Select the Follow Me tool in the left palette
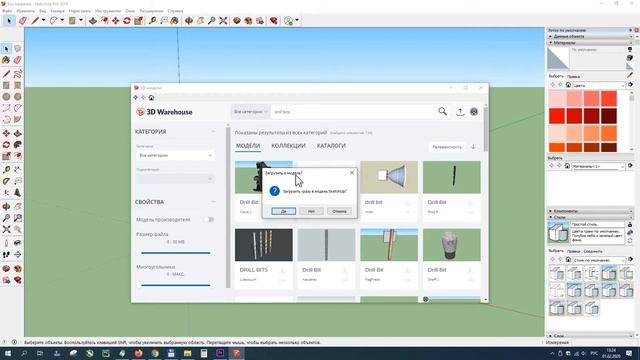 coord(18,145)
